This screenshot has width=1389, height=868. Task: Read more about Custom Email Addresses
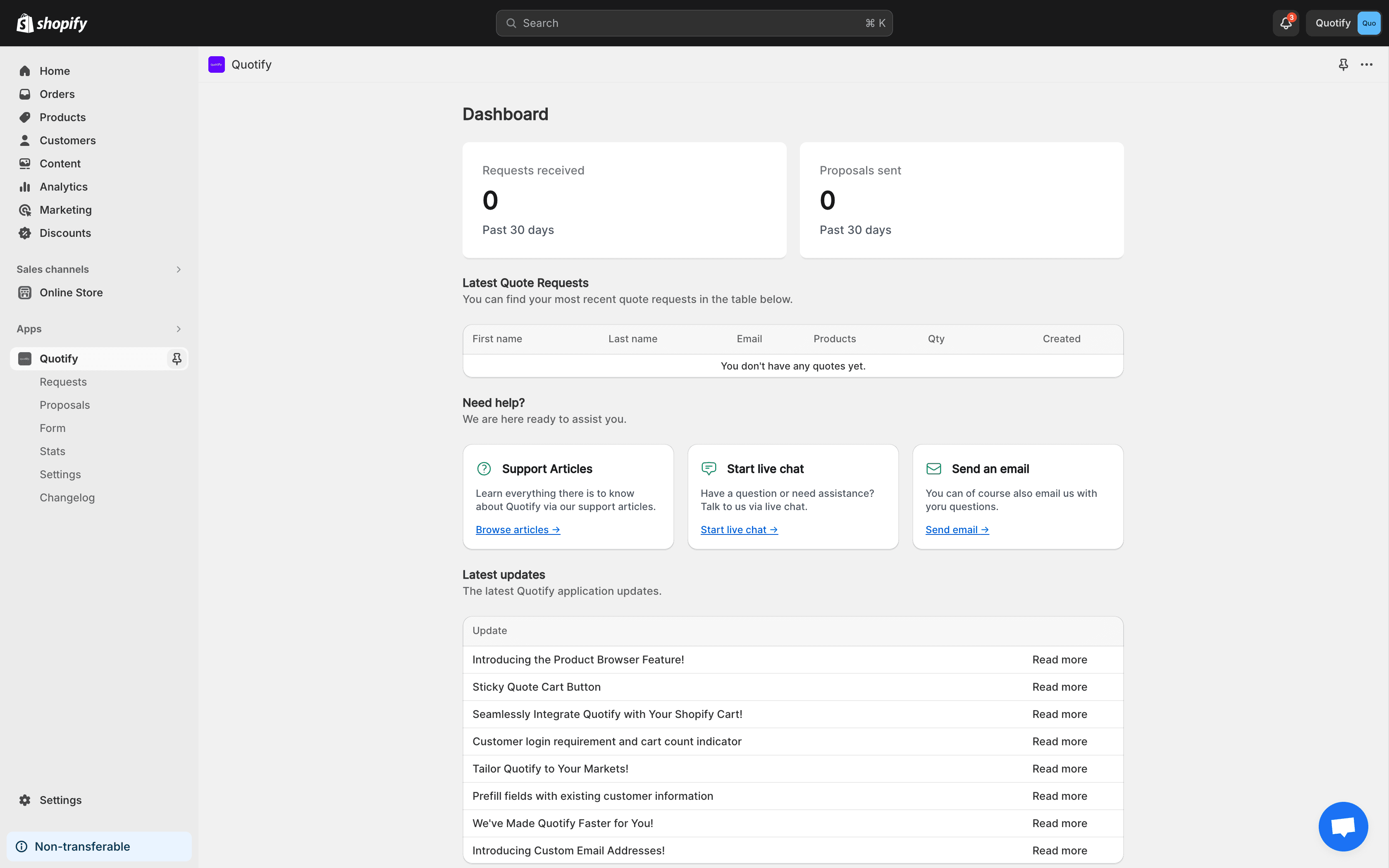(1060, 850)
